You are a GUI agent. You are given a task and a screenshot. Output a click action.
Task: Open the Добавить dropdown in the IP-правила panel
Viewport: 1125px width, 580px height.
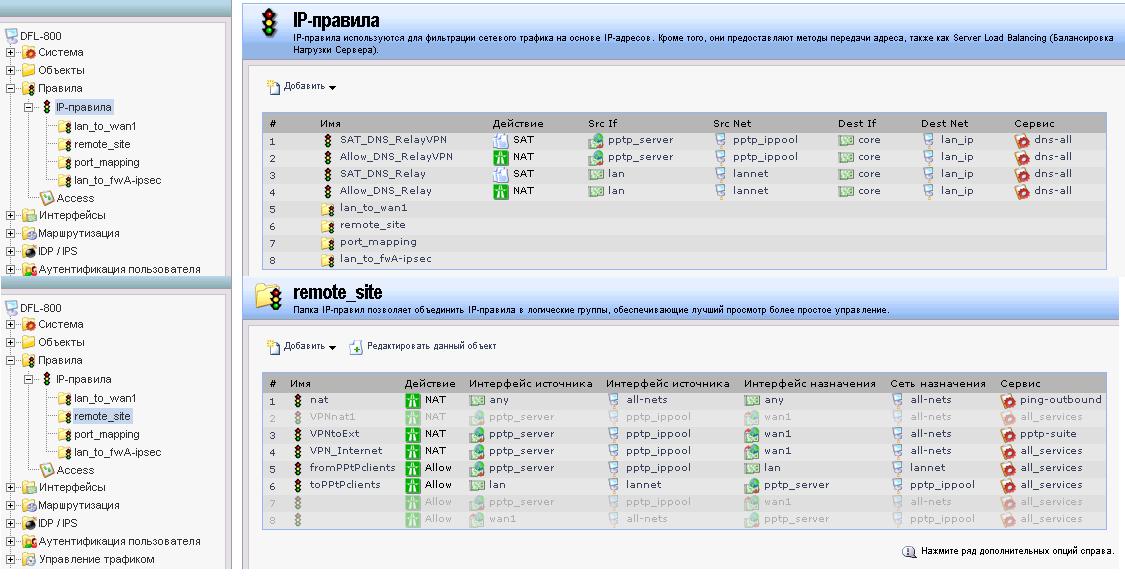pos(302,87)
